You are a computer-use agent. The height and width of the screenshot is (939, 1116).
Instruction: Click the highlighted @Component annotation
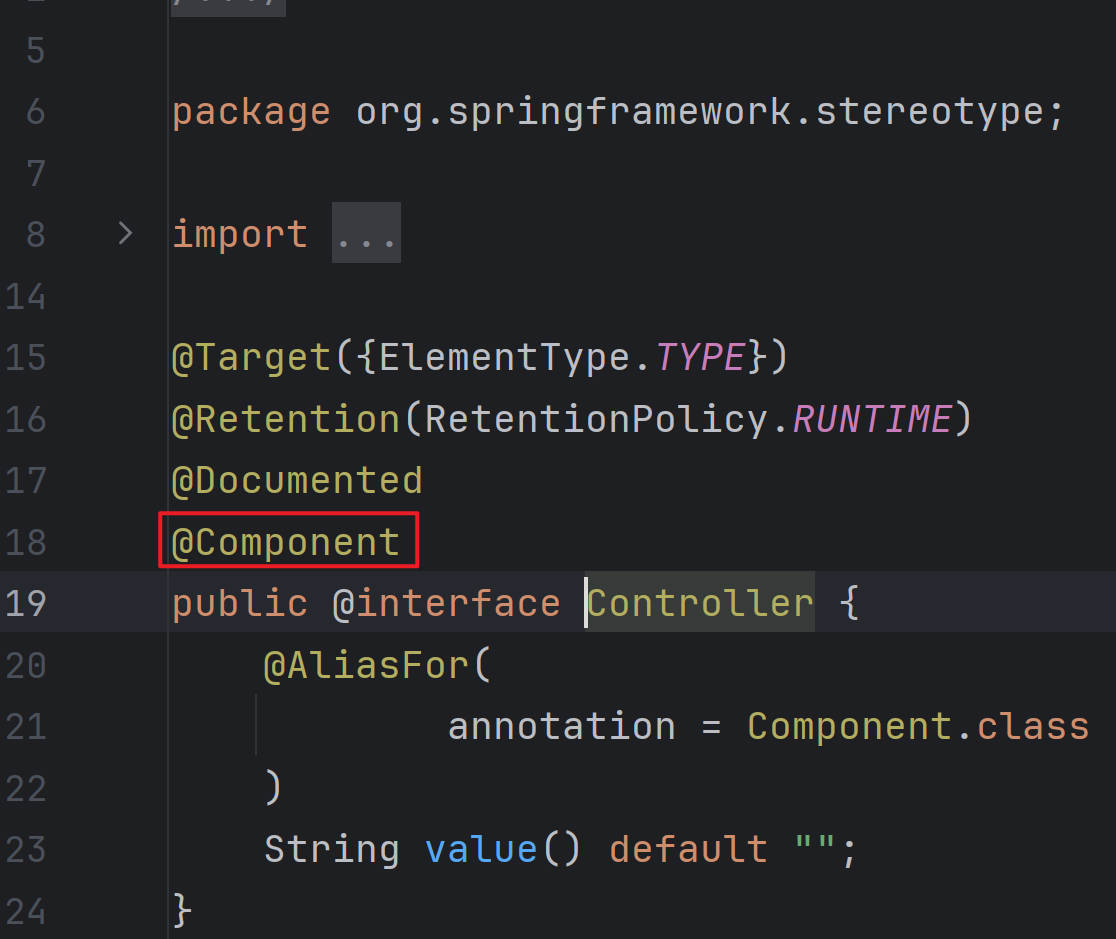pos(286,543)
